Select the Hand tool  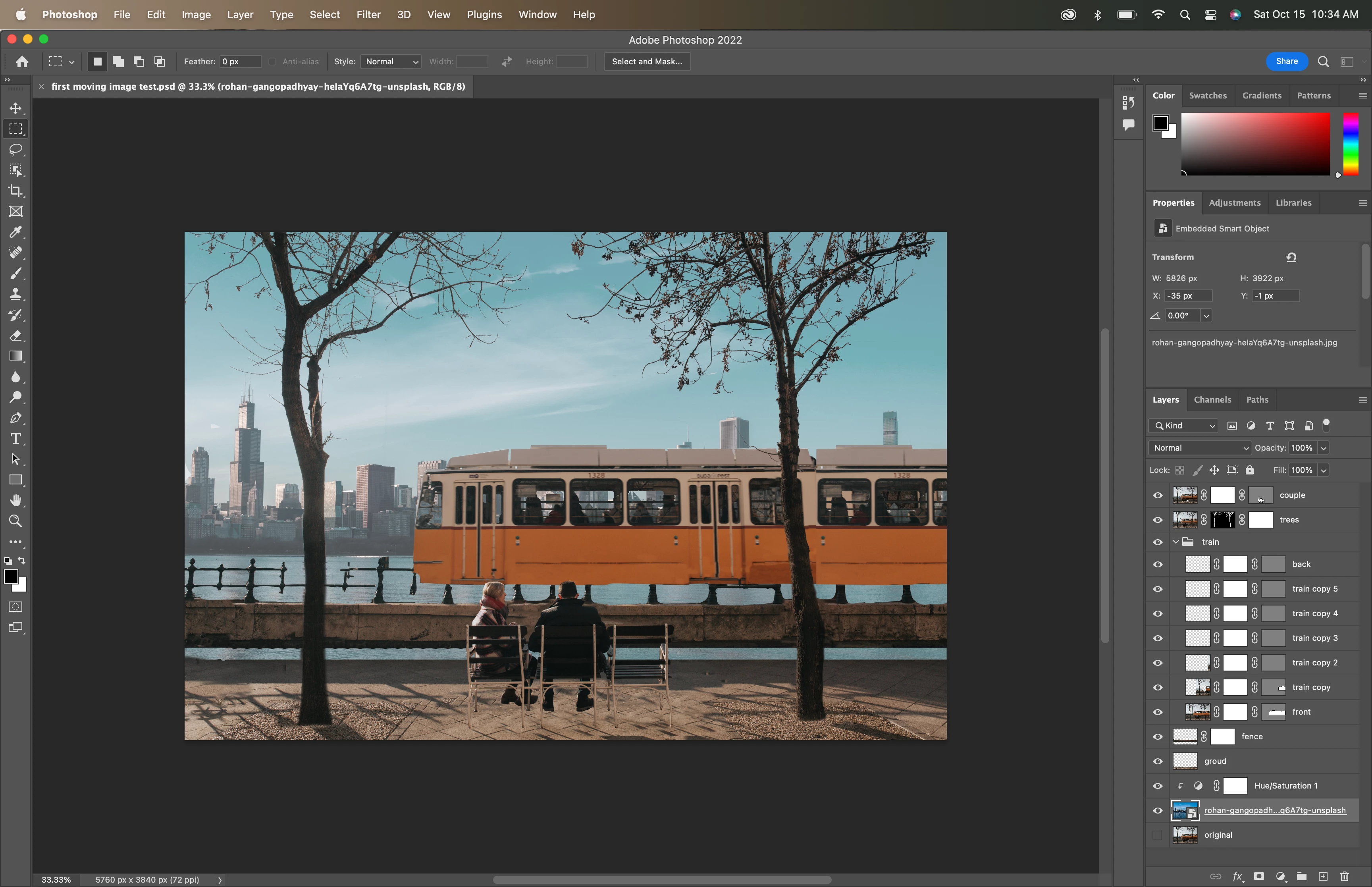15,501
